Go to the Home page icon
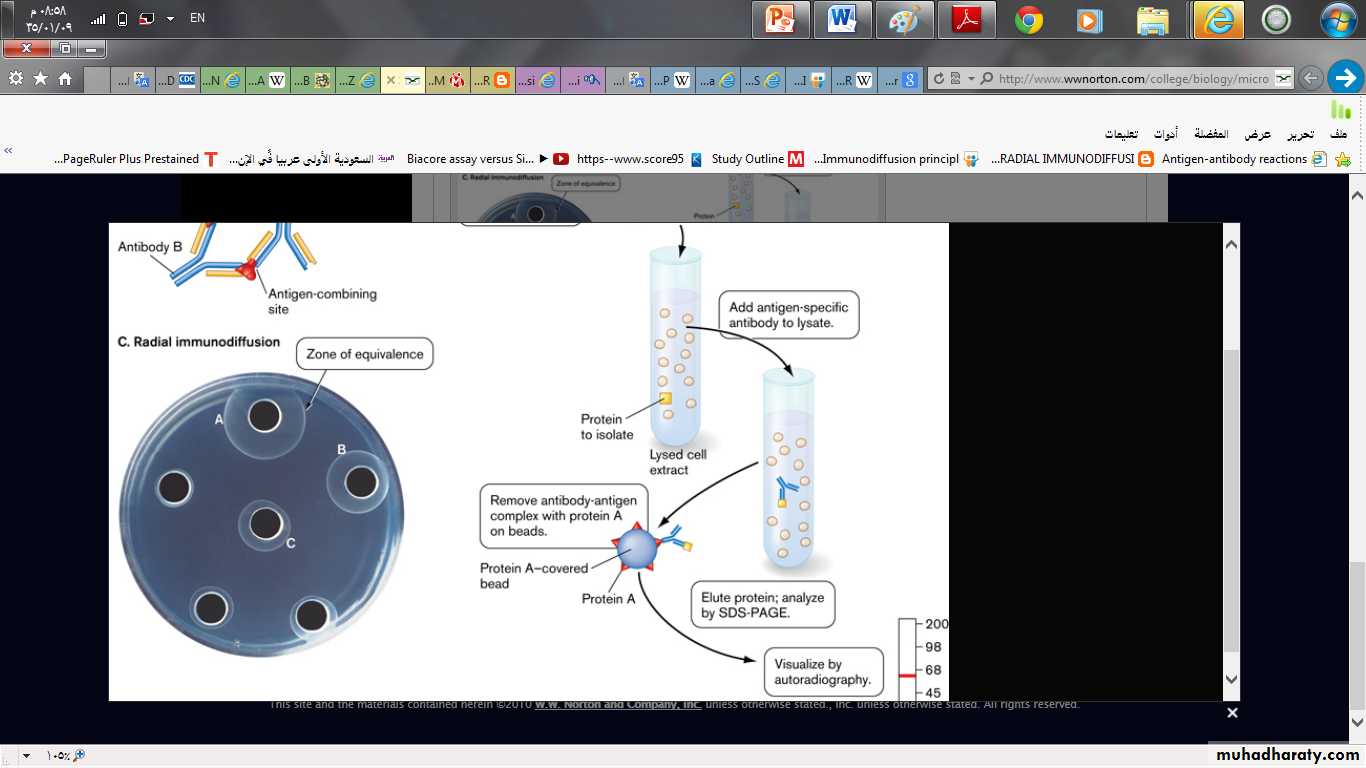This screenshot has width=1366, height=768. coord(65,78)
